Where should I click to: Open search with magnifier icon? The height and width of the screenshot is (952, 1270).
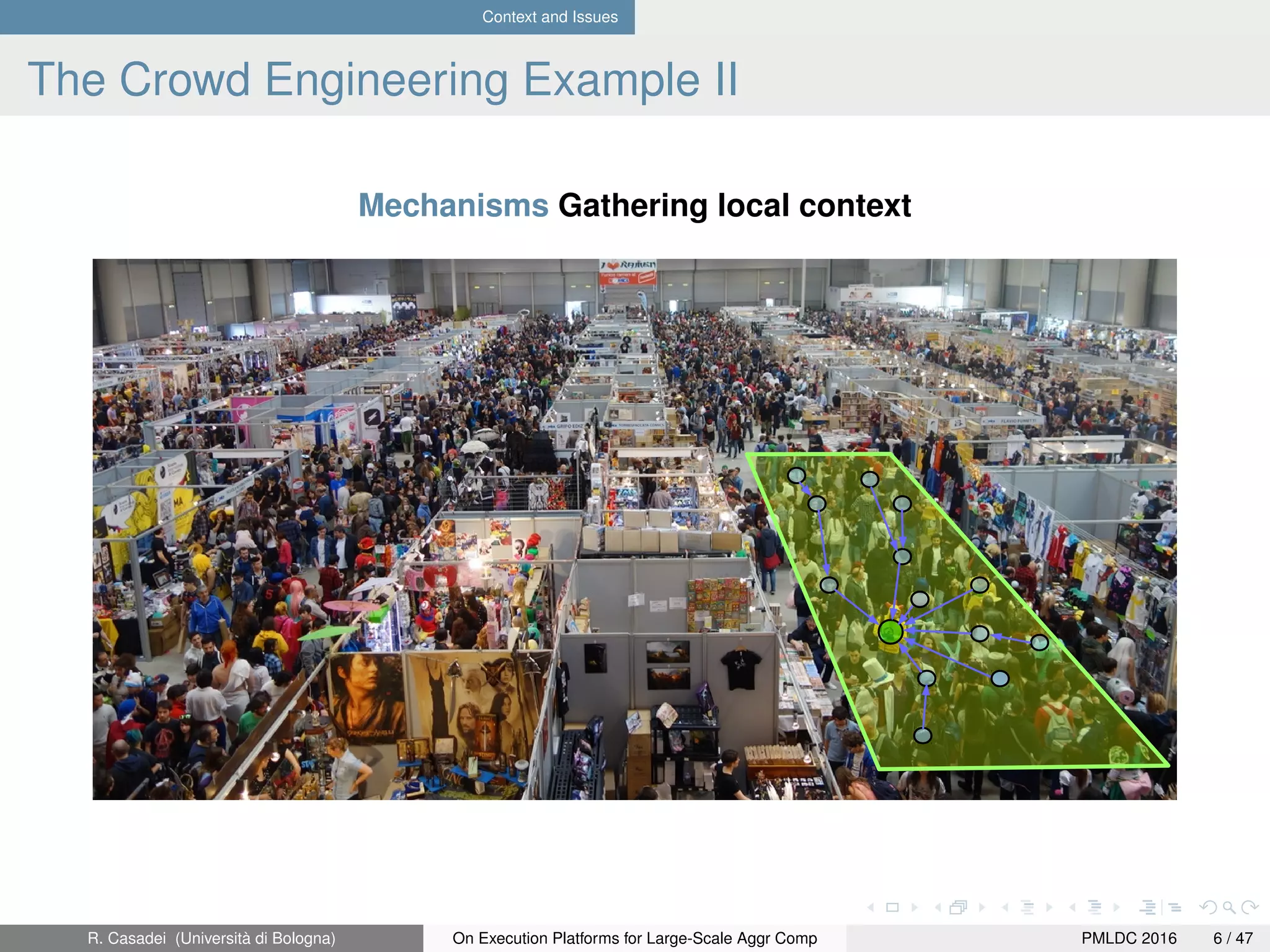tap(1229, 908)
